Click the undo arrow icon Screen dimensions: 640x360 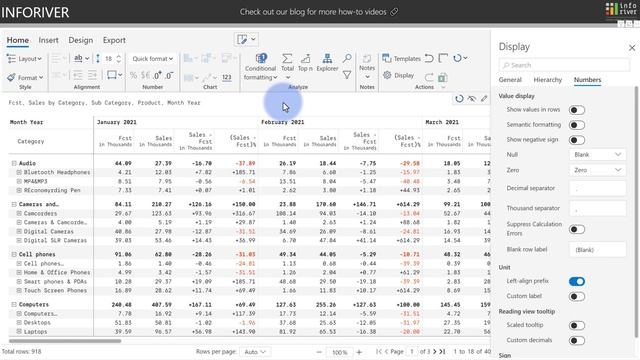point(429,58)
